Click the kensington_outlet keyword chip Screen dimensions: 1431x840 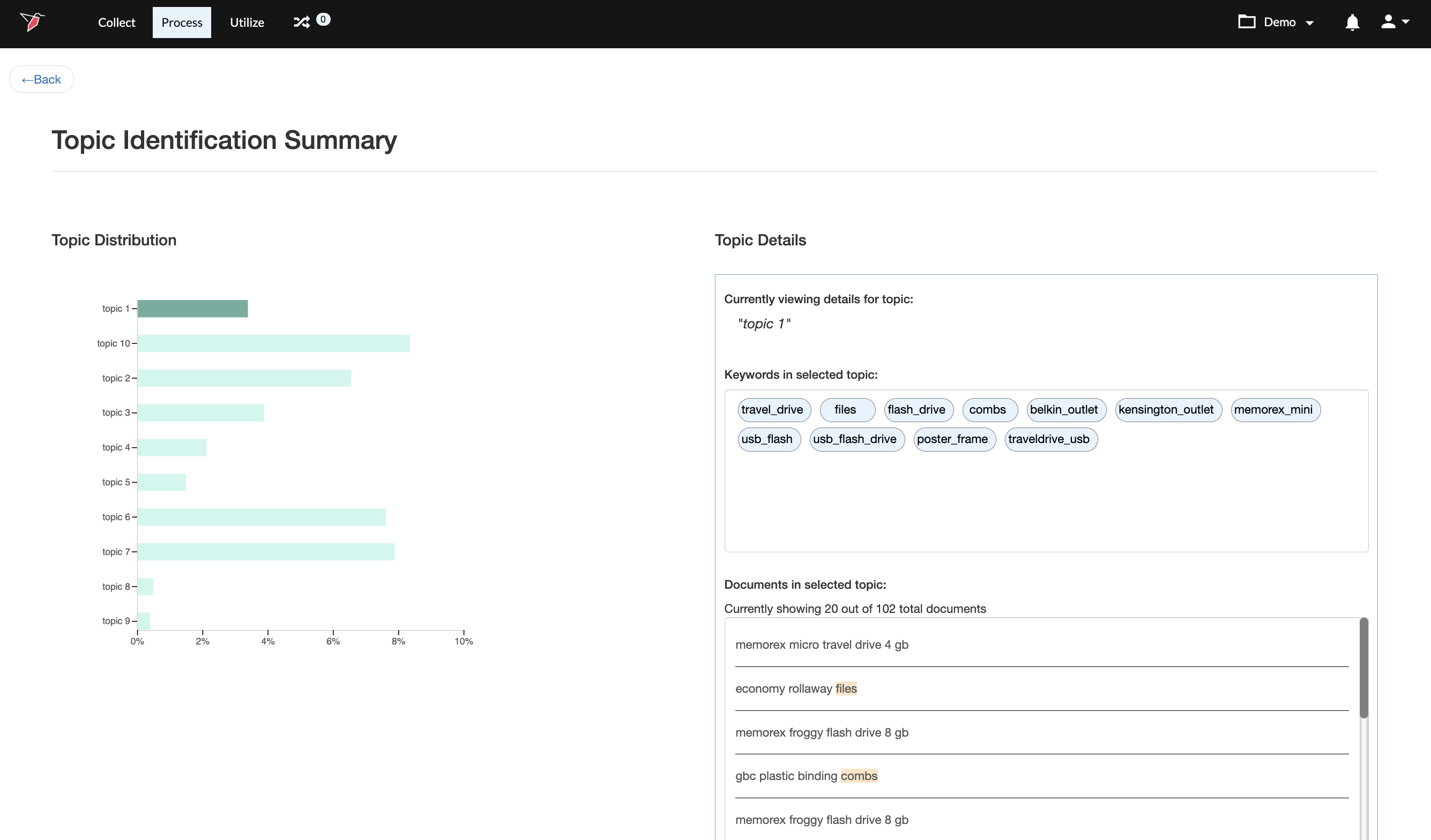click(1167, 410)
